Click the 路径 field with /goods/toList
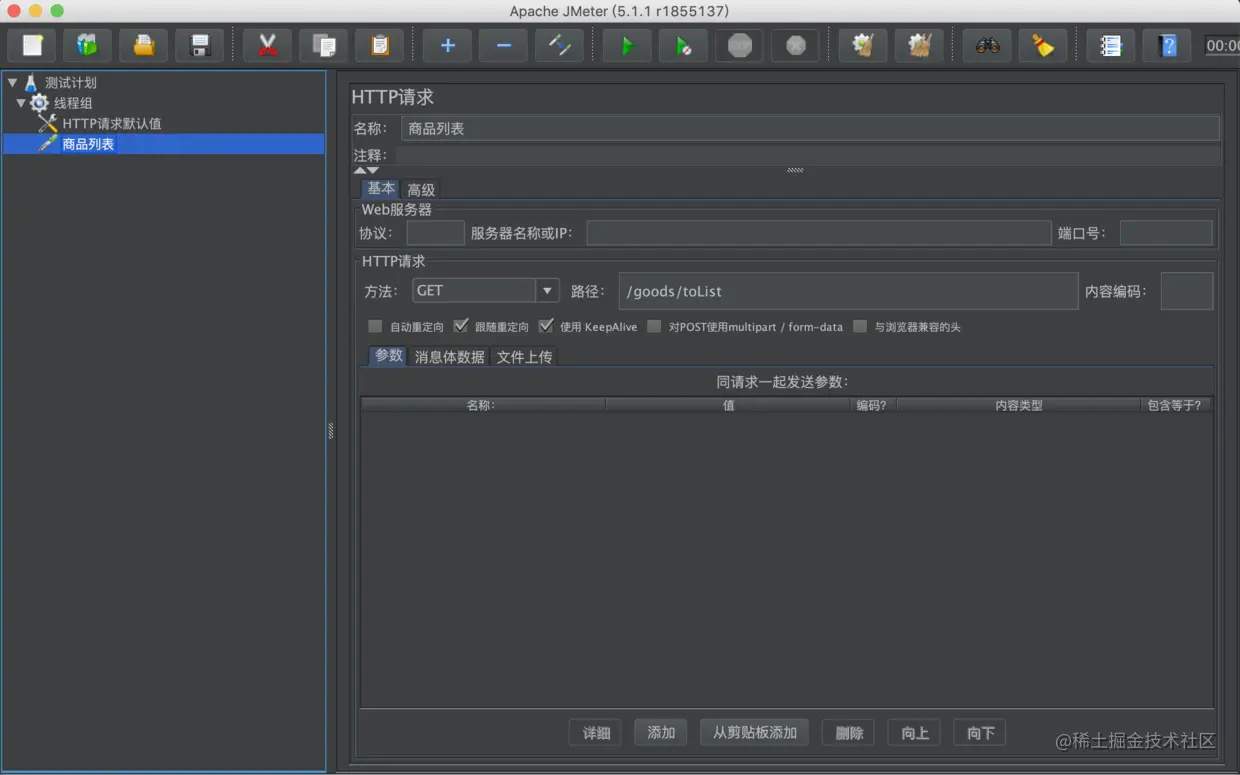 848,291
